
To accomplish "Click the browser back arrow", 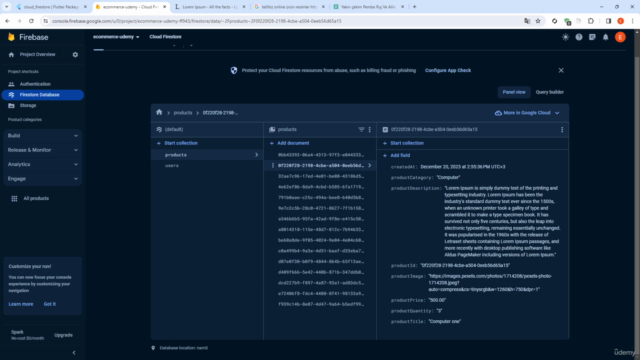I will pyautogui.click(x=7, y=21).
